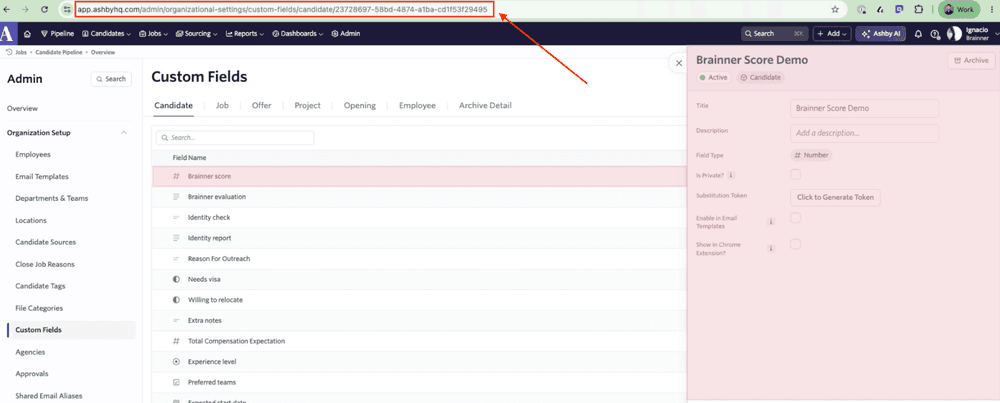Select the Needs visa field row
The image size is (1000, 403).
coord(420,279)
